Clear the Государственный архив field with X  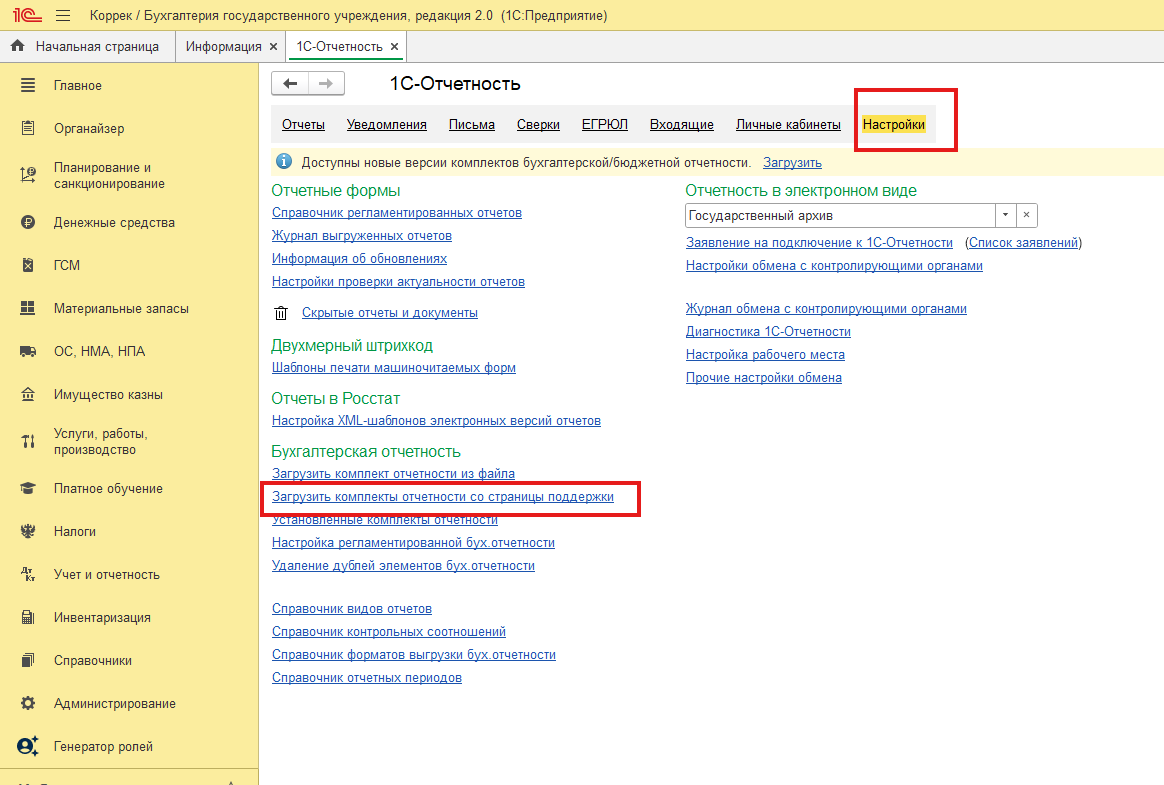pyautogui.click(x=1026, y=215)
